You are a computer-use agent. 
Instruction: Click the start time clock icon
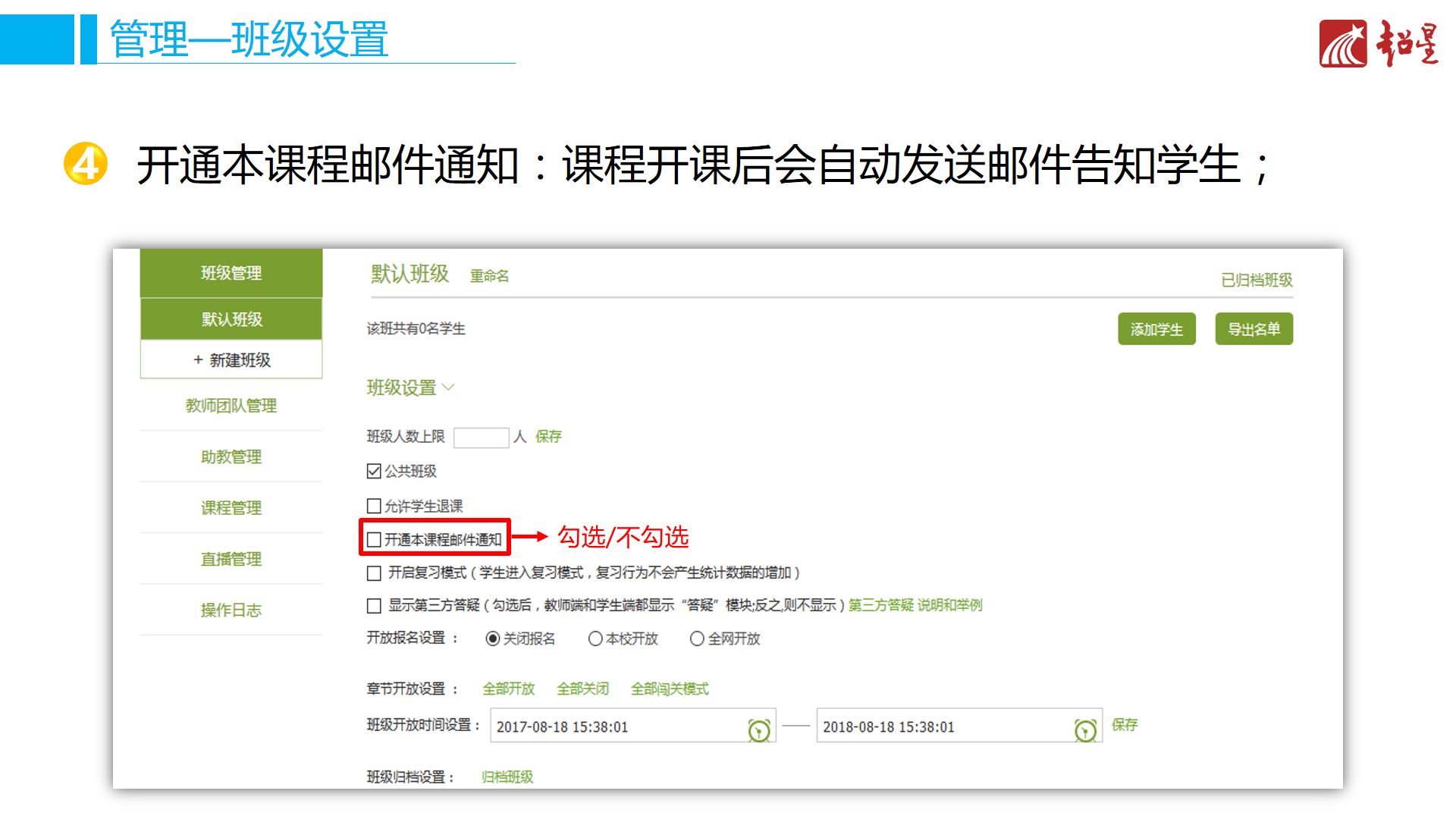coord(758,730)
